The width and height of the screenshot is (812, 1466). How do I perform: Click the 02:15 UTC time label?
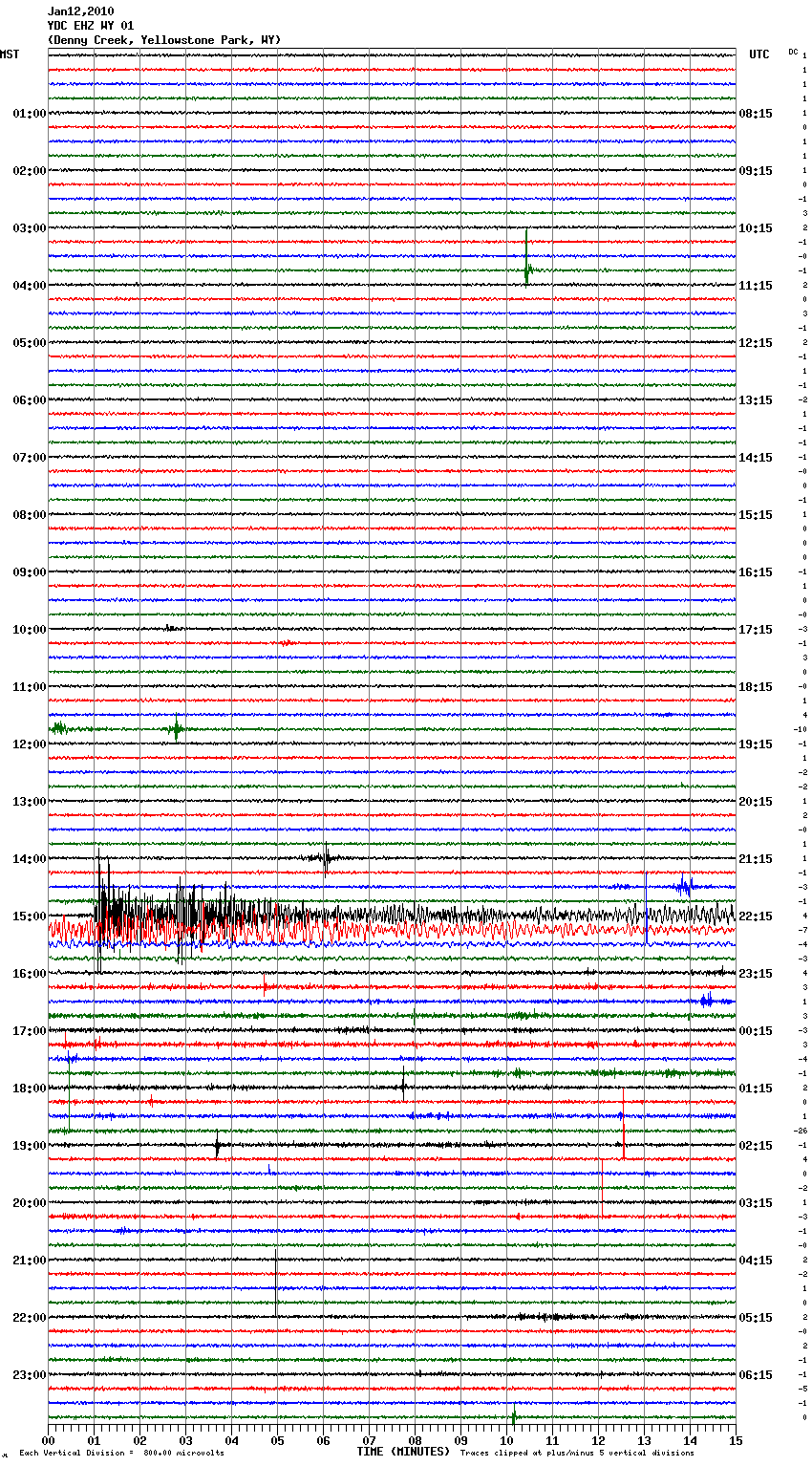[x=756, y=1146]
